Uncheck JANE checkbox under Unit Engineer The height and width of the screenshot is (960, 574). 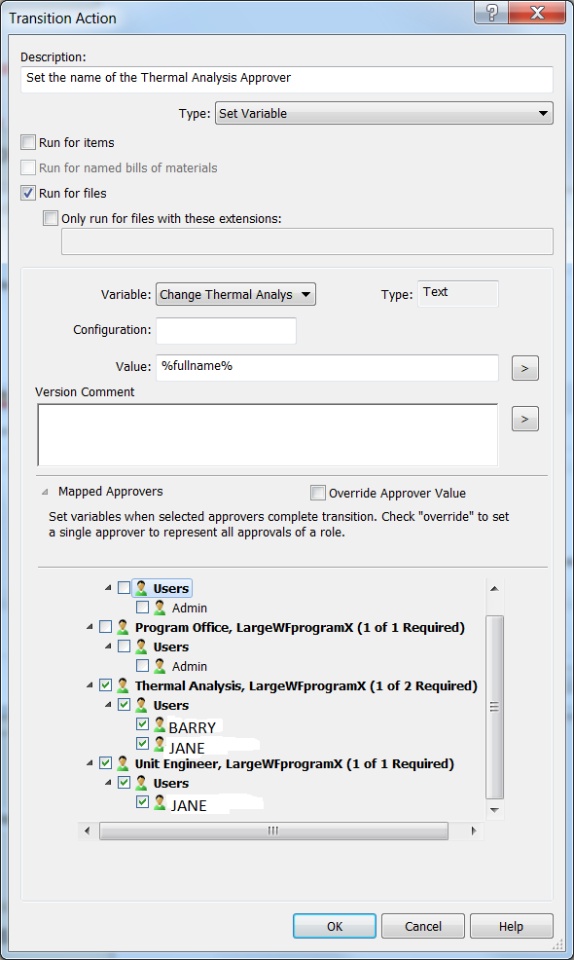(142, 802)
